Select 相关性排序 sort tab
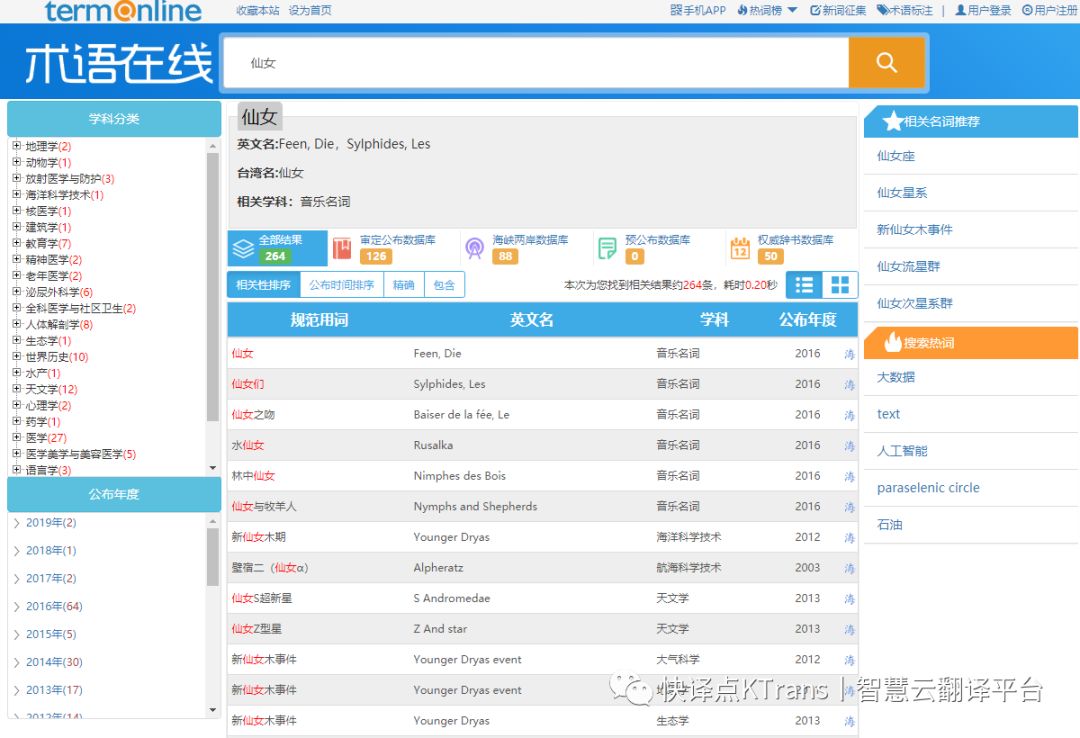Image resolution: width=1080 pixels, height=738 pixels. [263, 285]
